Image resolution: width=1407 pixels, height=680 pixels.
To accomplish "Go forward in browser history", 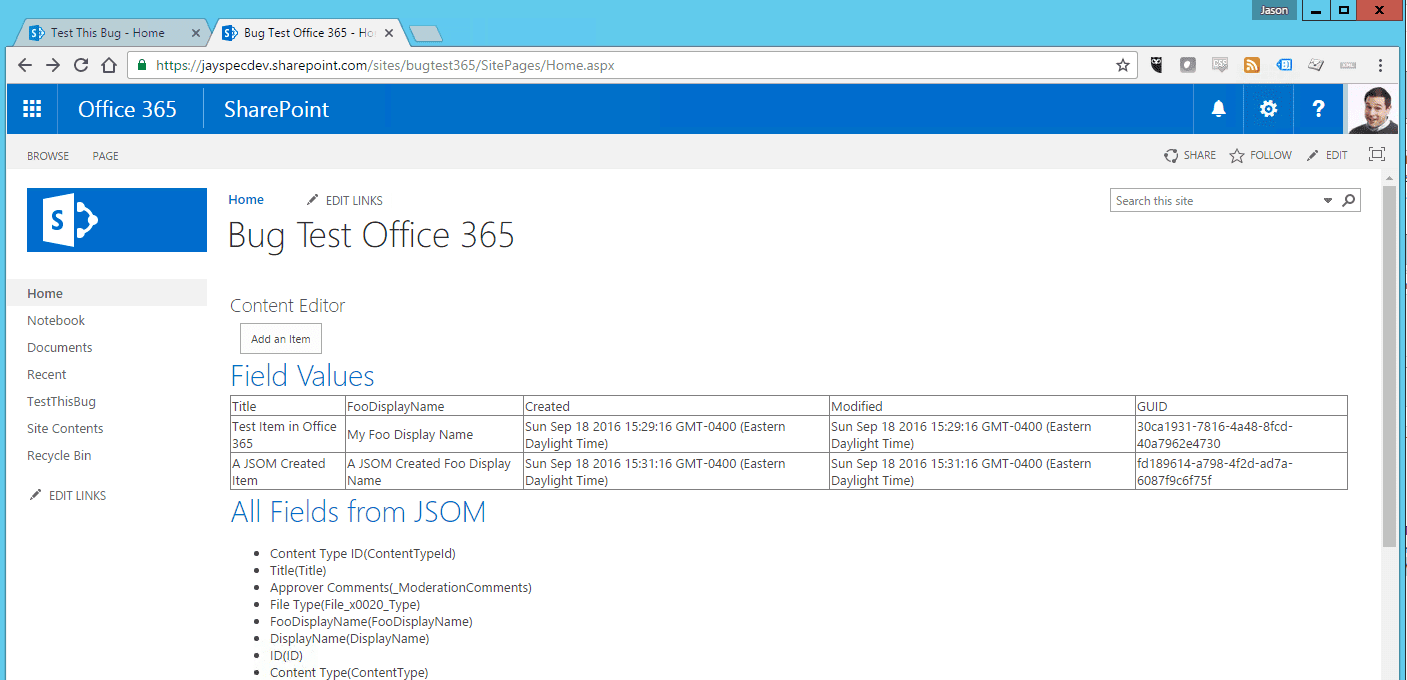I will point(54,65).
